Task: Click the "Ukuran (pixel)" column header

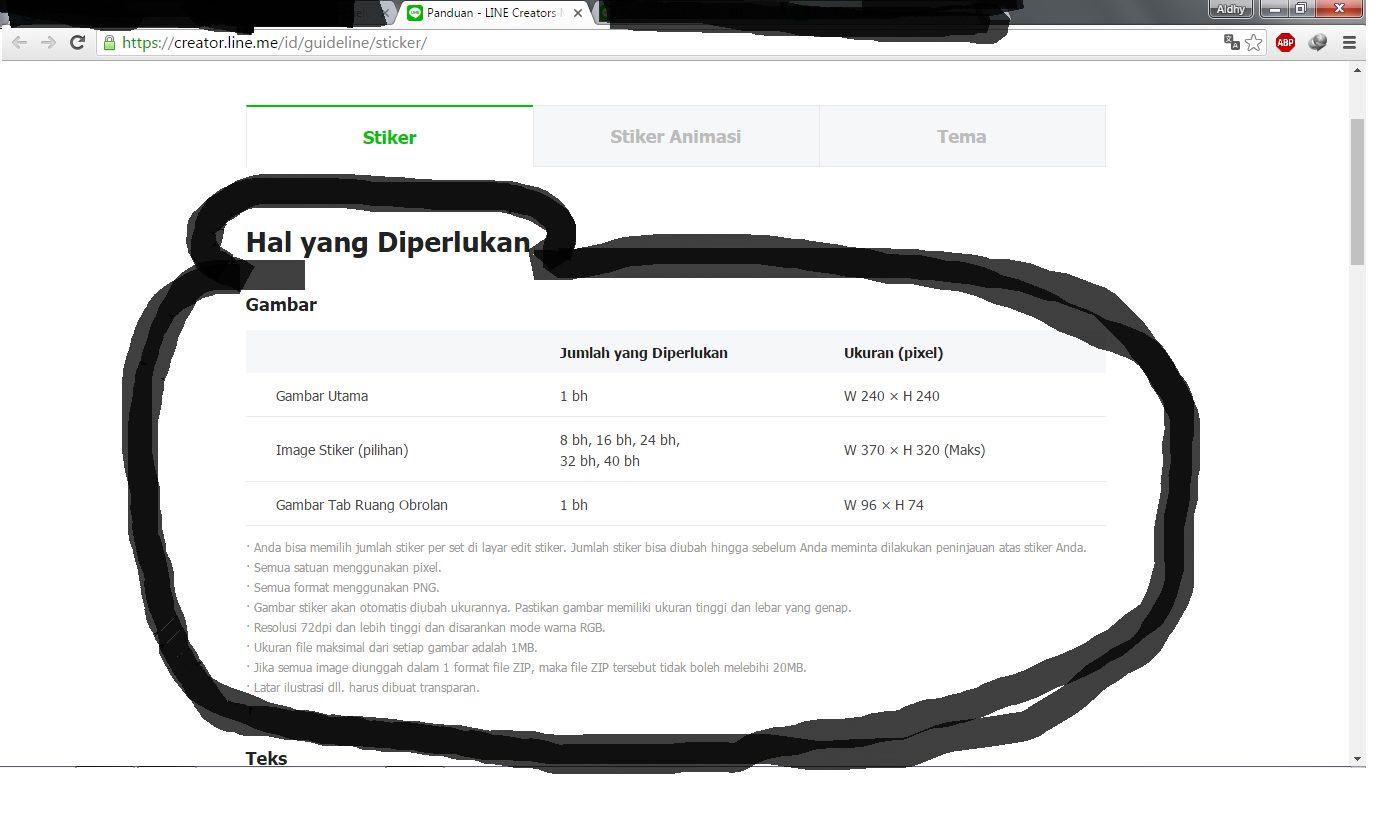Action: point(894,353)
